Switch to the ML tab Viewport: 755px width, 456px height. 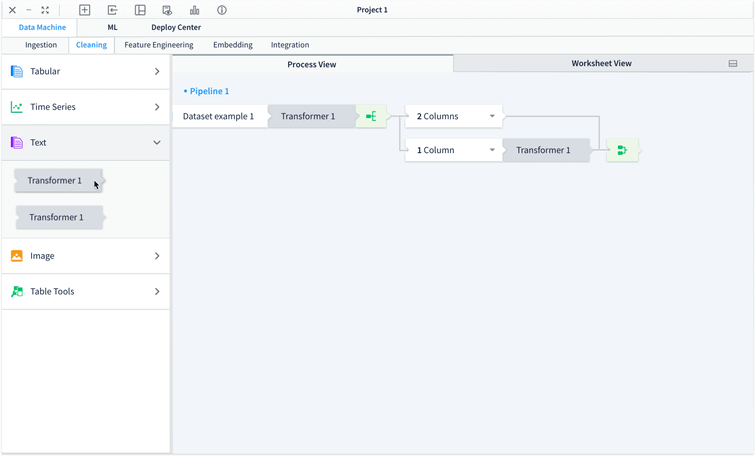pos(112,27)
